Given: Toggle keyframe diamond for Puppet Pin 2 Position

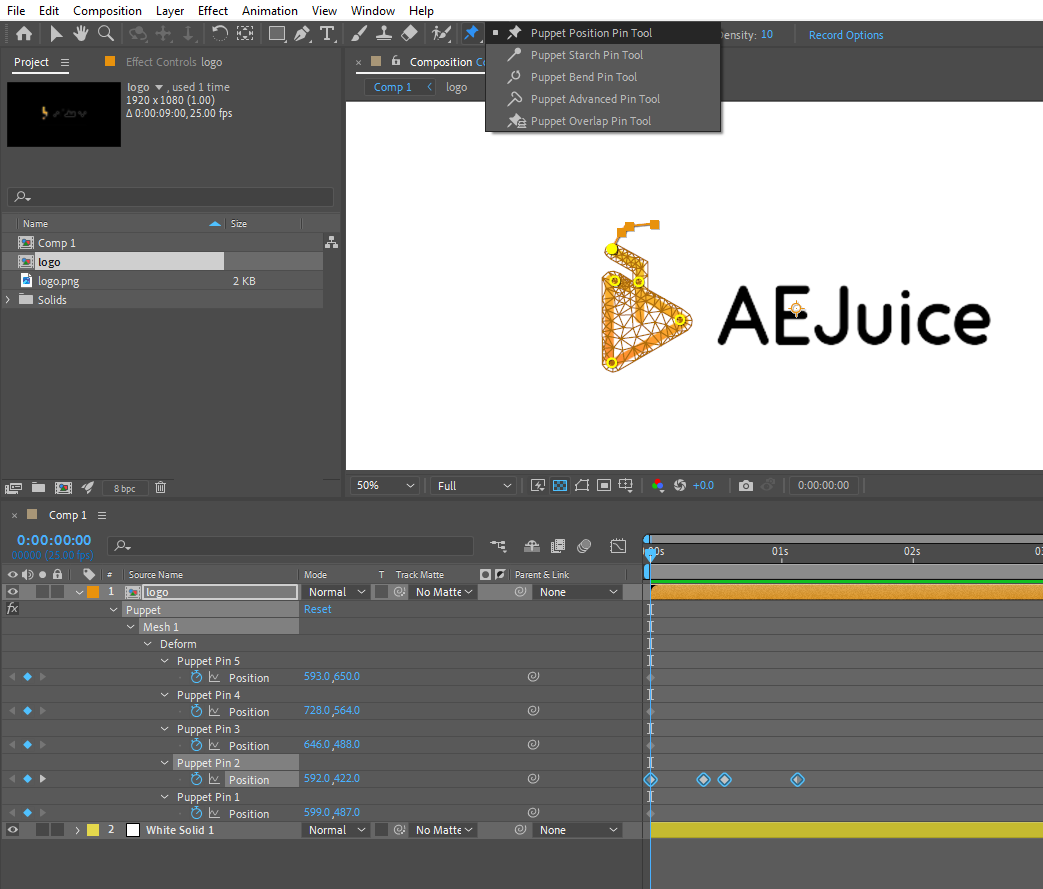Looking at the screenshot, I should point(27,779).
